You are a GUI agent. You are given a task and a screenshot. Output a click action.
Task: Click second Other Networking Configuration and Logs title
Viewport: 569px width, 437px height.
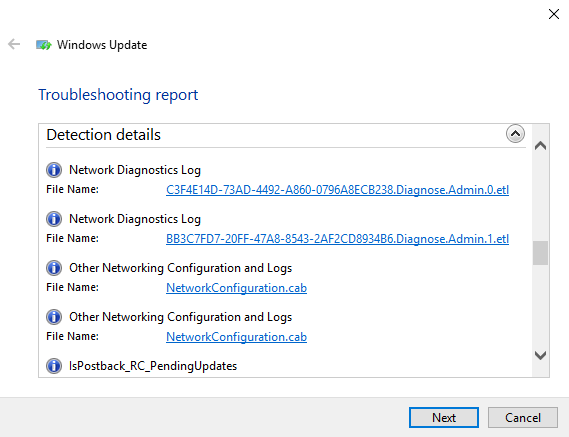click(x=180, y=317)
